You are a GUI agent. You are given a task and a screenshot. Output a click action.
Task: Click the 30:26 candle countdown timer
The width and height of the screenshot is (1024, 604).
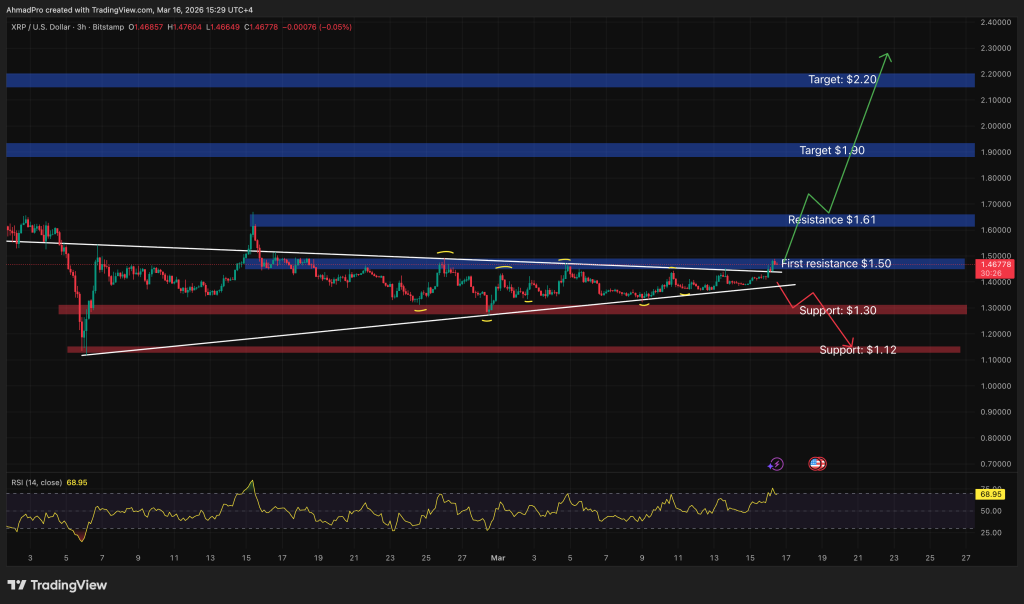click(x=989, y=271)
